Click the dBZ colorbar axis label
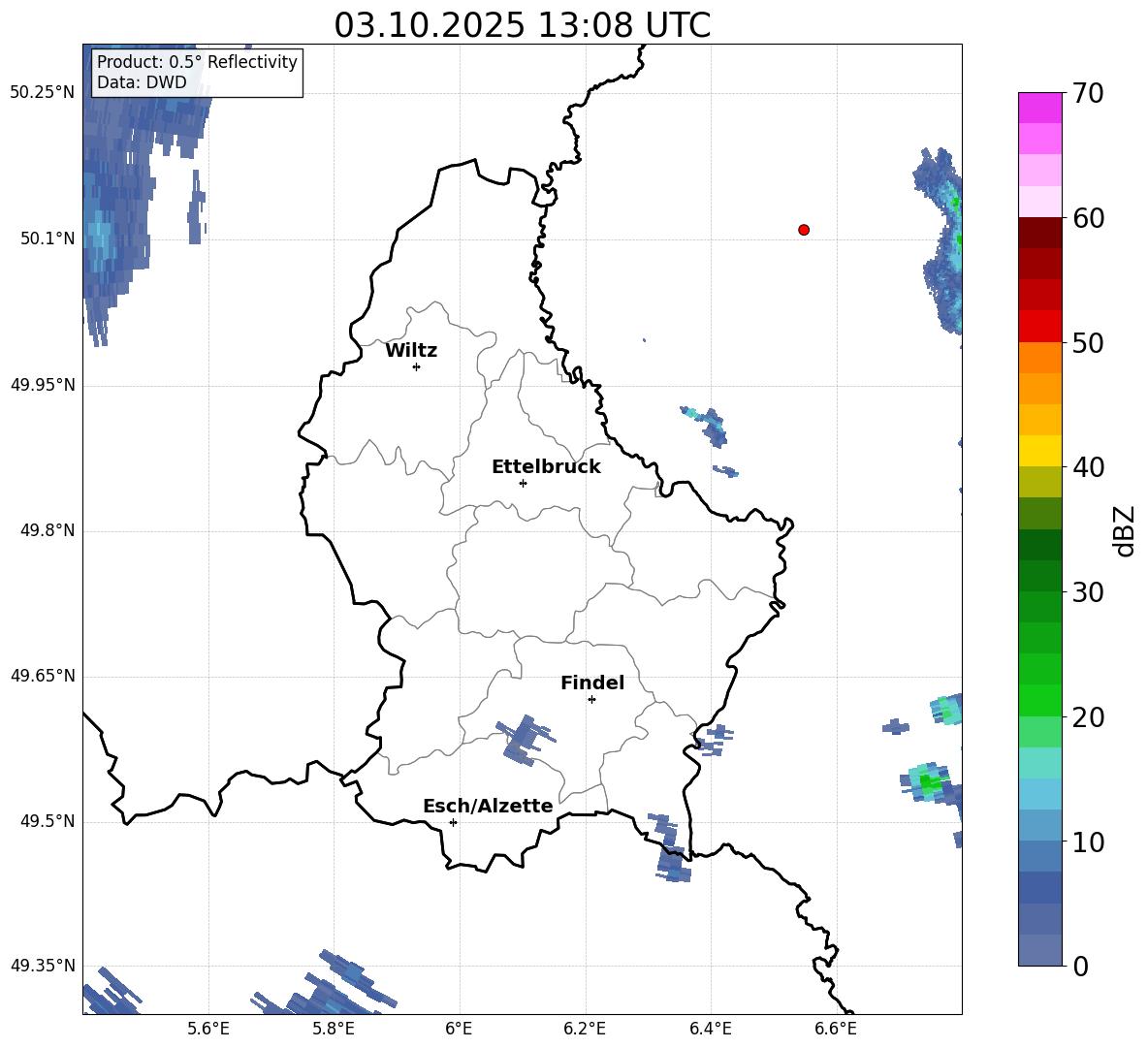The height and width of the screenshot is (1048, 1148). [x=1123, y=530]
